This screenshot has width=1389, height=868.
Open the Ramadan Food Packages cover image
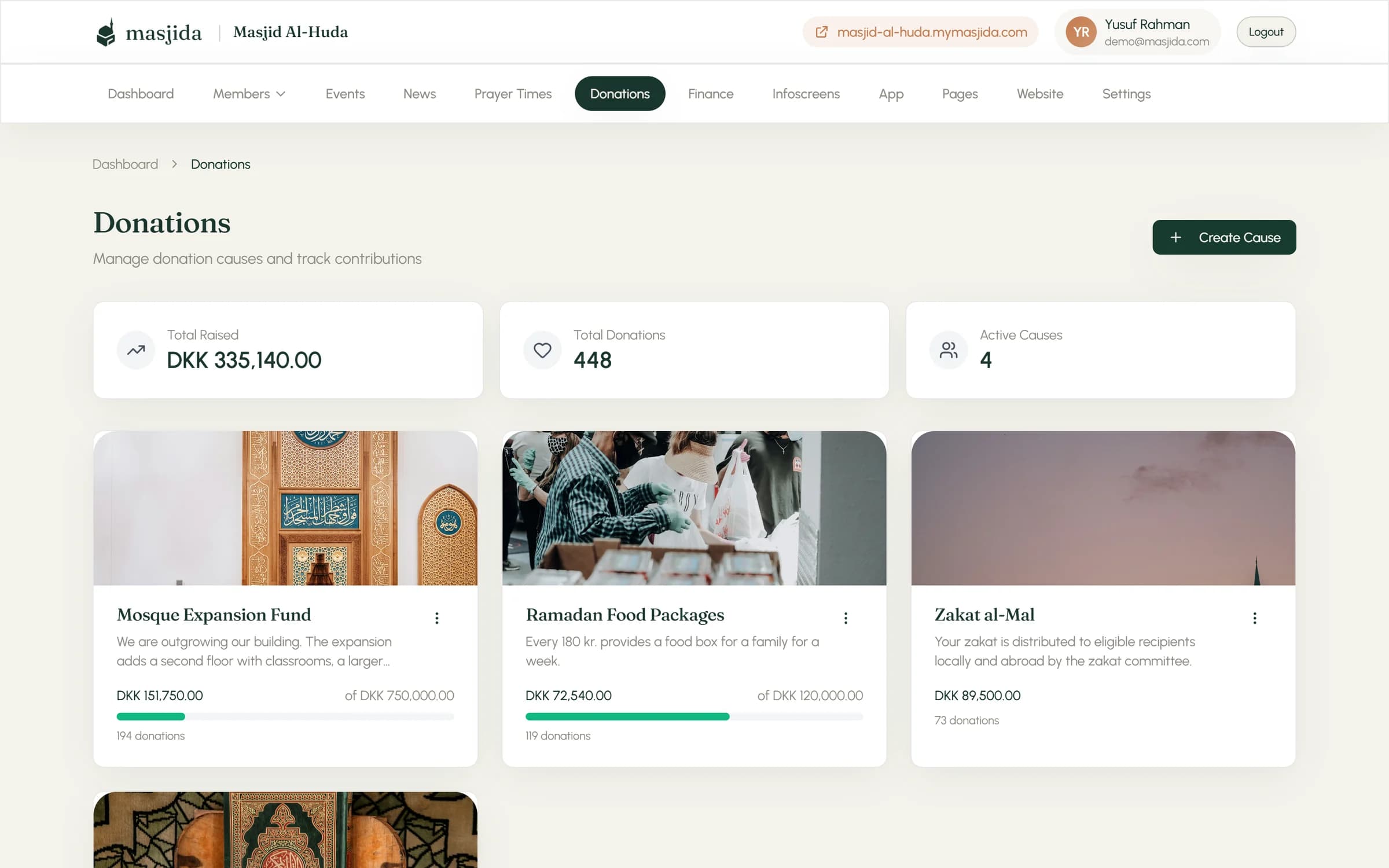[x=694, y=508]
